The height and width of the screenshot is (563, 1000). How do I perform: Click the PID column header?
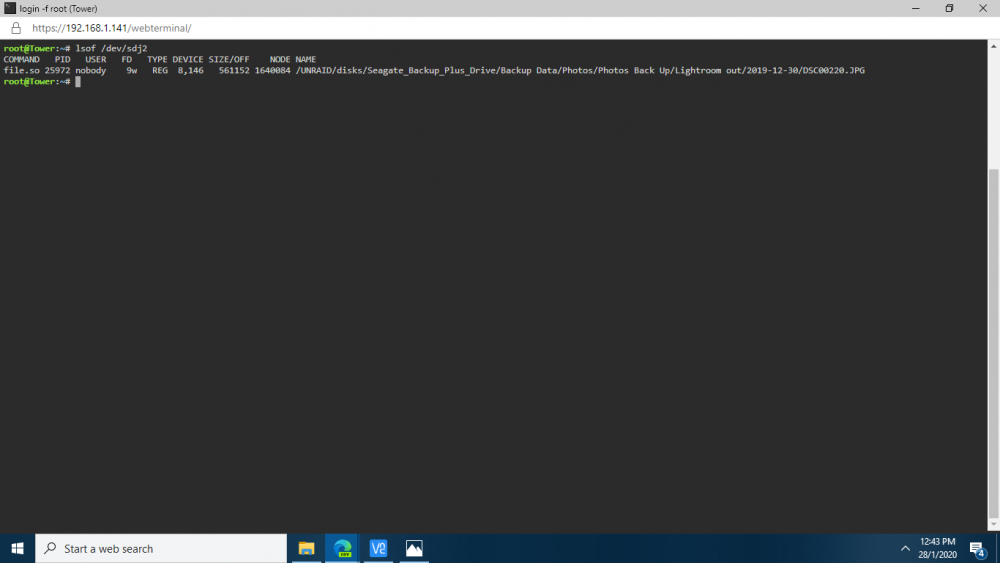(62, 59)
